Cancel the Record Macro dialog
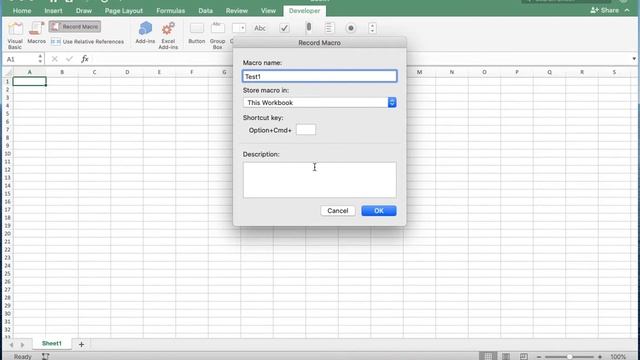Viewport: 640px width, 360px height. point(338,211)
